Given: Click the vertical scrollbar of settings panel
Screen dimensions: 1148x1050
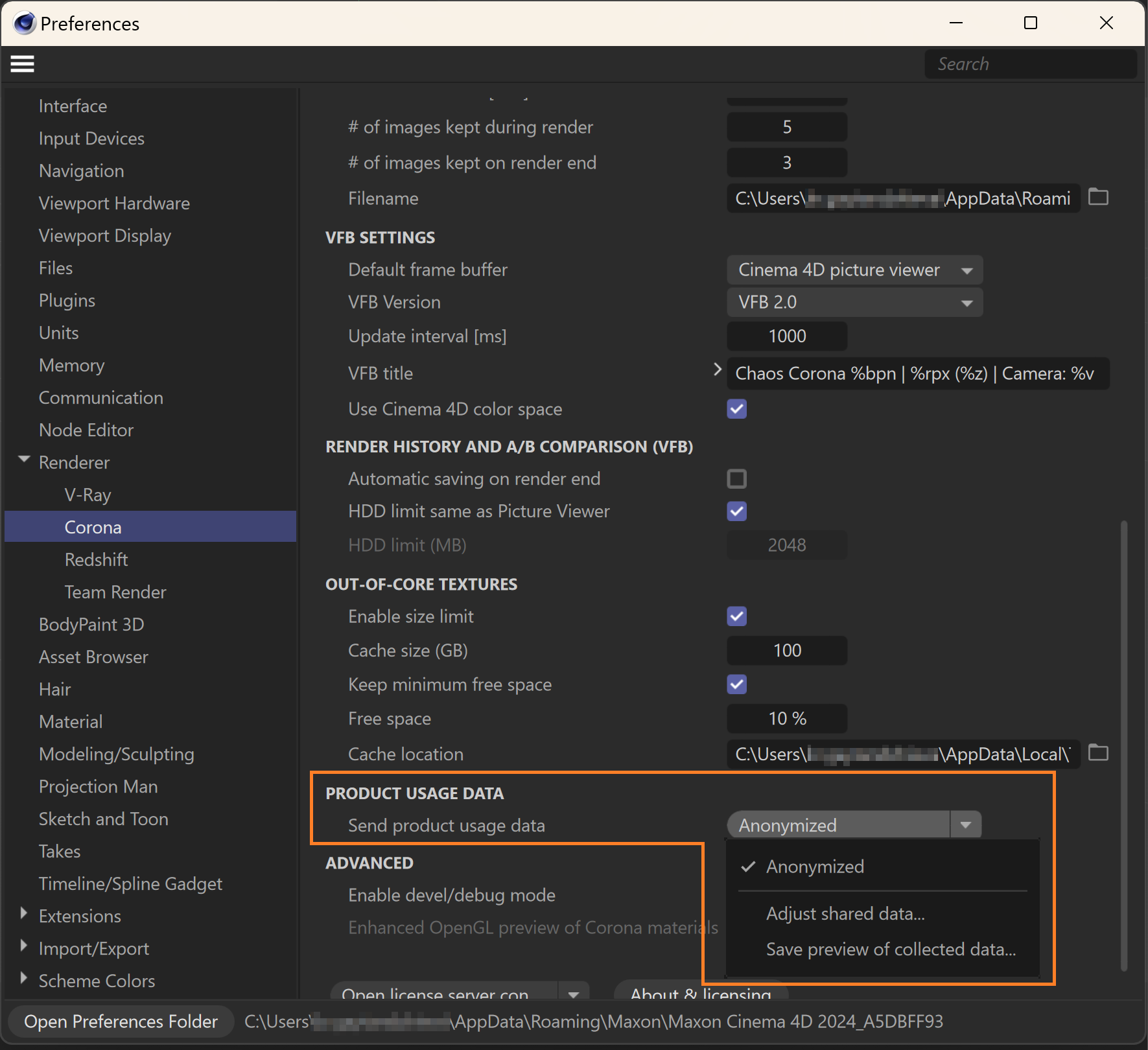Looking at the screenshot, I should coord(1123,745).
